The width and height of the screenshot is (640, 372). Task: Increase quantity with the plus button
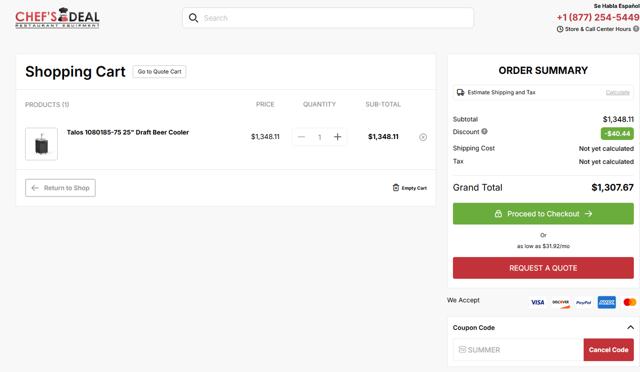[337, 137]
